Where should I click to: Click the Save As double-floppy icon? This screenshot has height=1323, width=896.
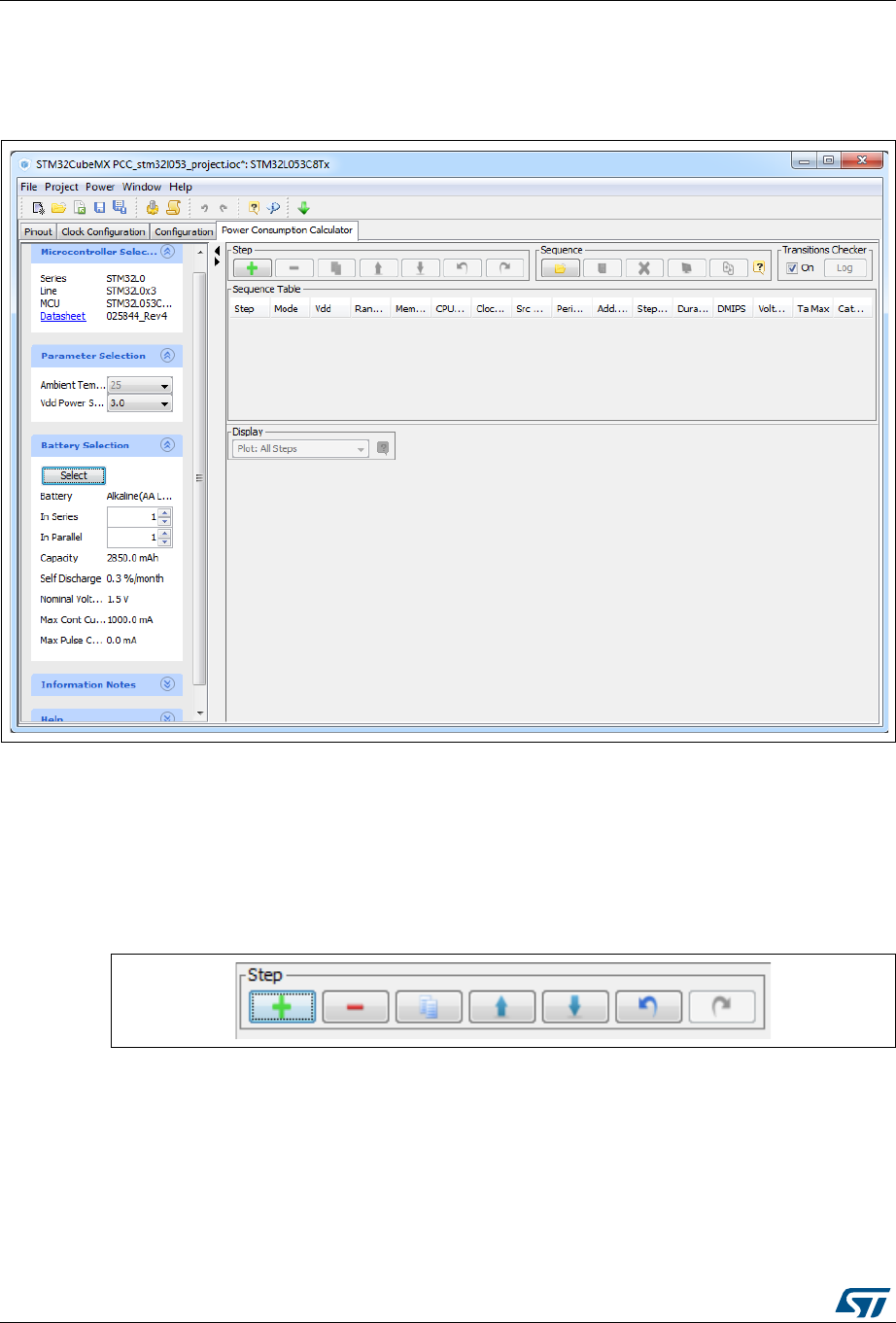pos(119,207)
